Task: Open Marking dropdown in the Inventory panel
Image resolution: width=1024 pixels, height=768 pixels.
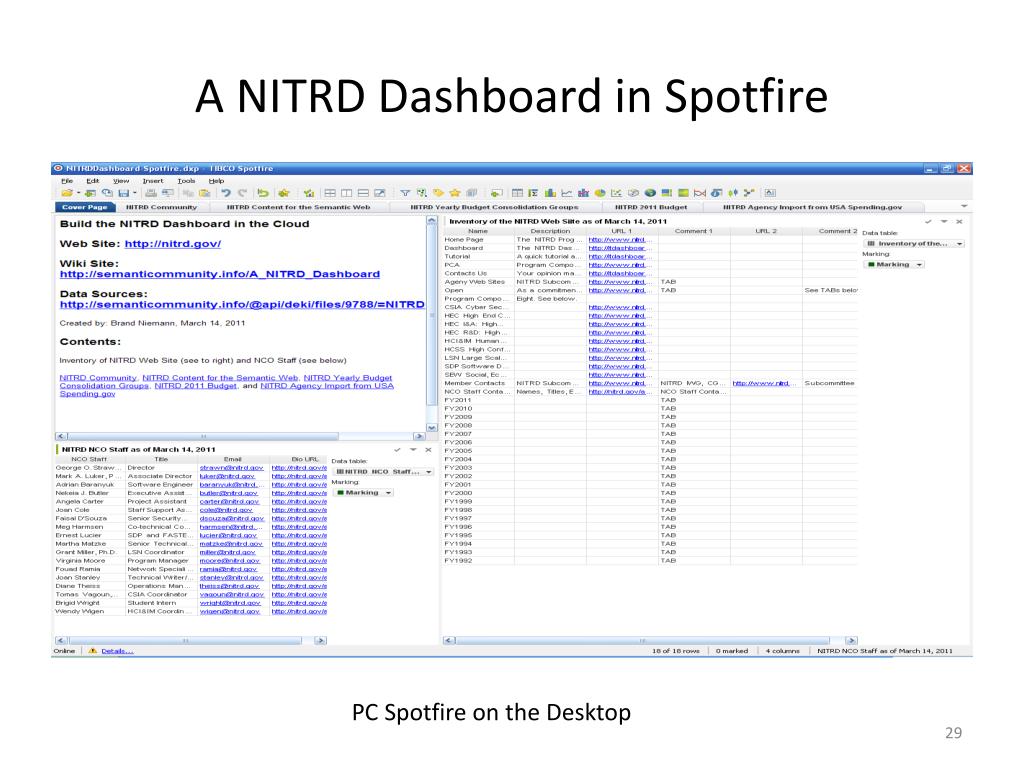Action: pyautogui.click(x=893, y=264)
